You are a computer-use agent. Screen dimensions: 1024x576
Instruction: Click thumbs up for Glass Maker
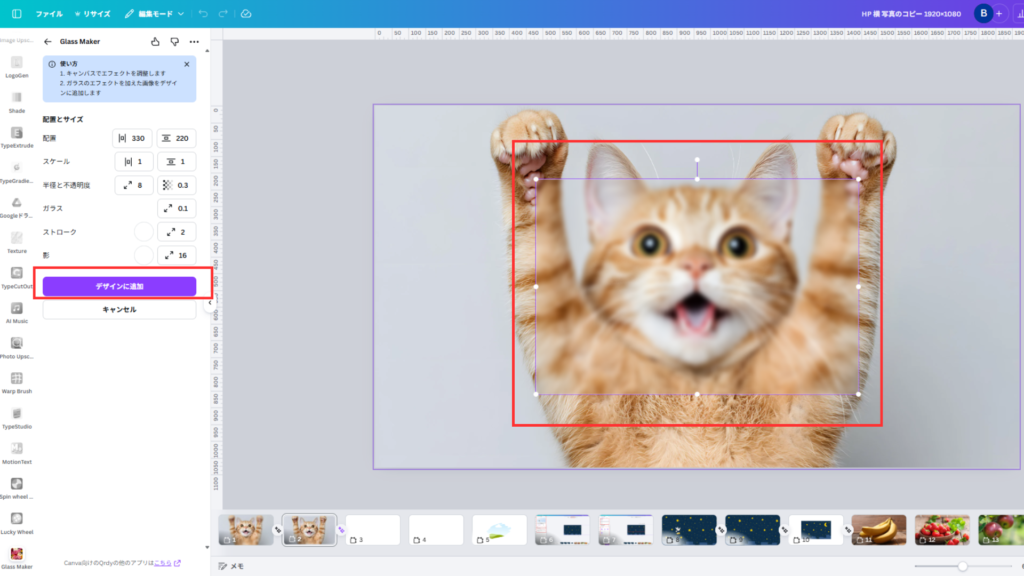point(155,42)
